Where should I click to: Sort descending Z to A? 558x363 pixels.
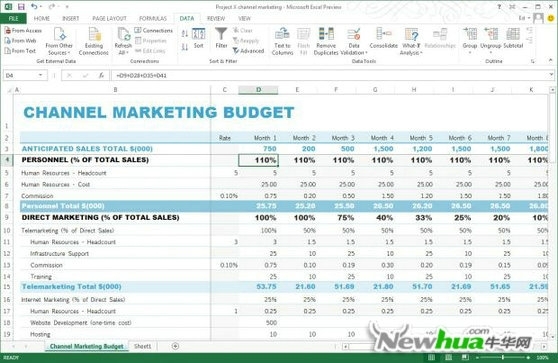[184, 47]
